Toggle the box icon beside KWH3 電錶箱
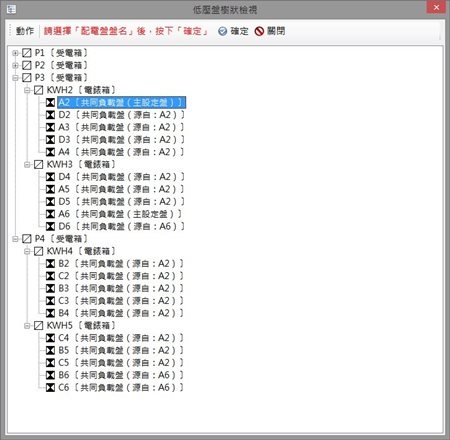The width and height of the screenshot is (450, 440). [39, 164]
